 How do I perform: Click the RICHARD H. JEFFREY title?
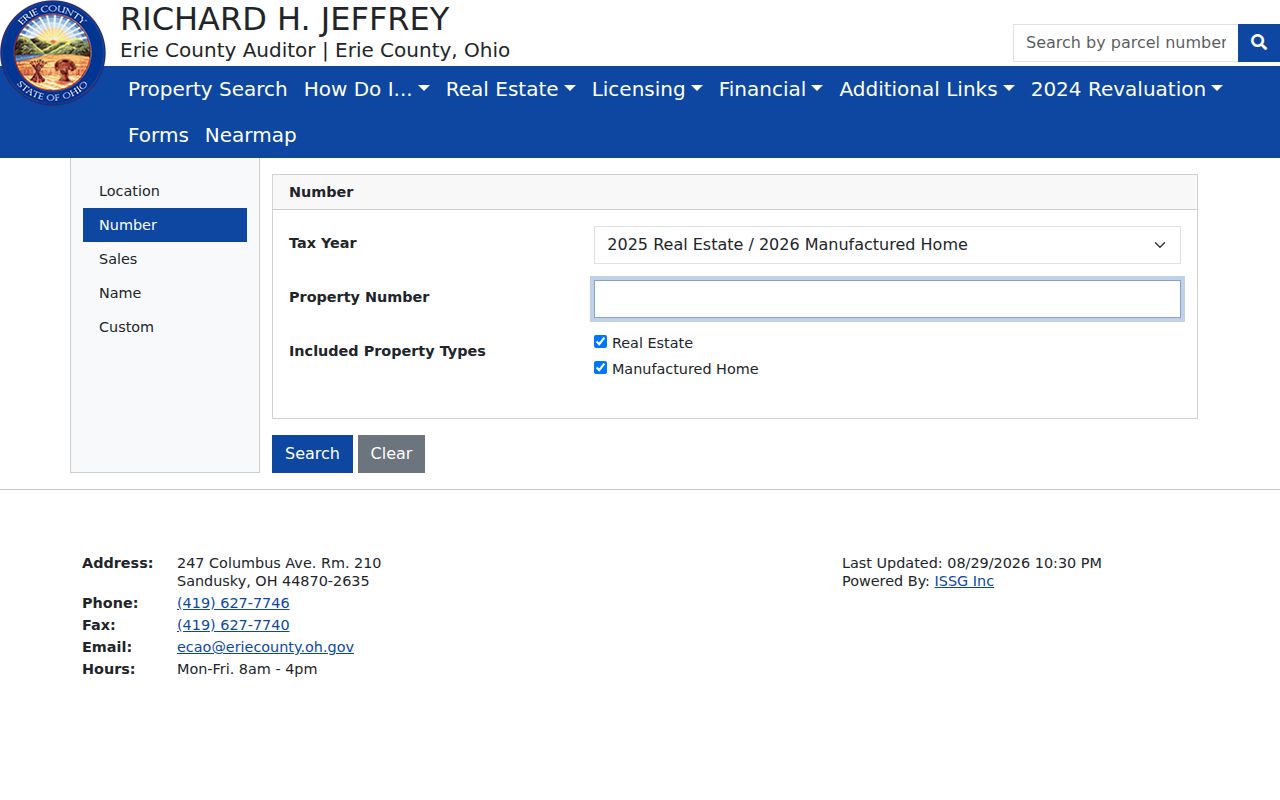pyautogui.click(x=285, y=19)
